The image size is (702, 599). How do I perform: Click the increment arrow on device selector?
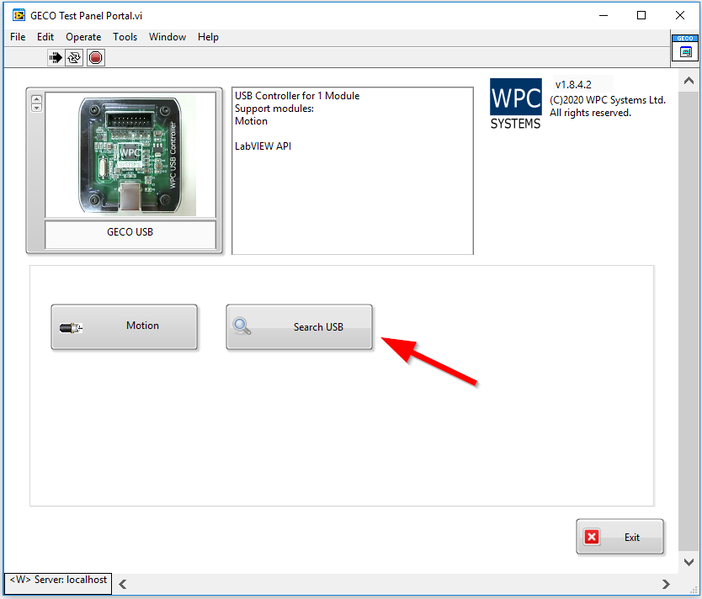[37, 98]
